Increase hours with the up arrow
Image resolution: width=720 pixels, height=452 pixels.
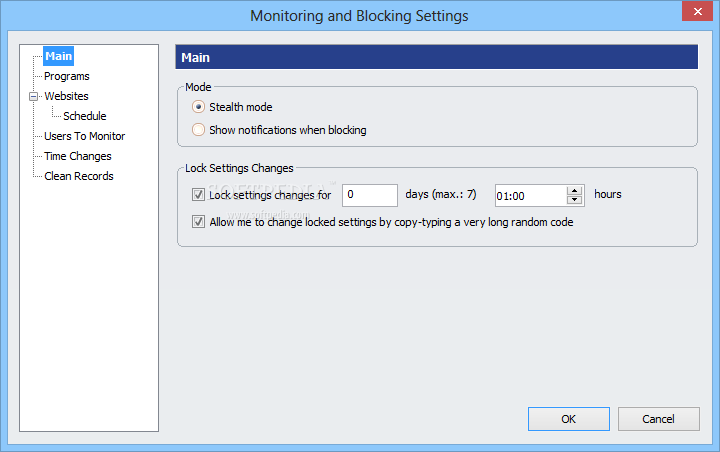pos(574,191)
